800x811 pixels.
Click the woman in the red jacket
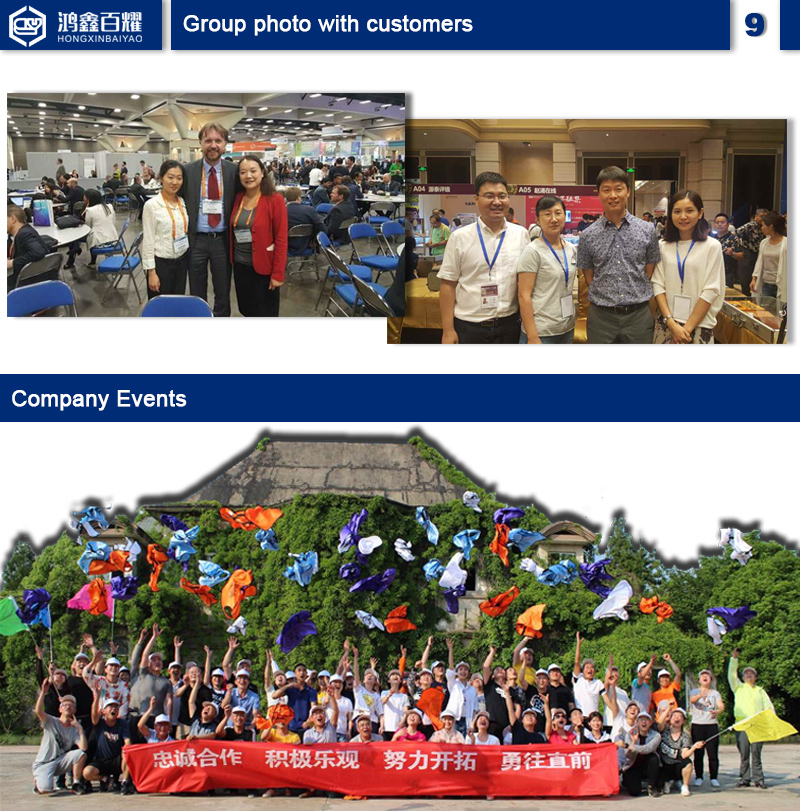258,235
